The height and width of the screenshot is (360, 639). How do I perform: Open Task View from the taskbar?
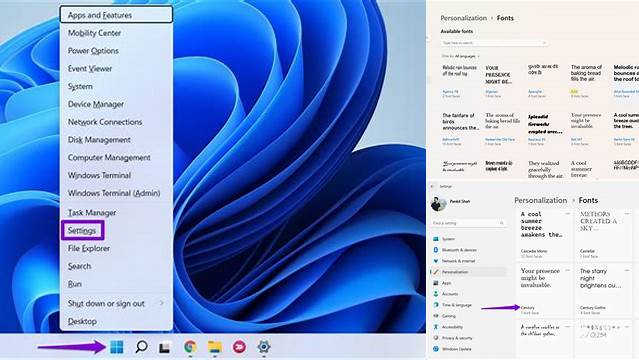165,348
